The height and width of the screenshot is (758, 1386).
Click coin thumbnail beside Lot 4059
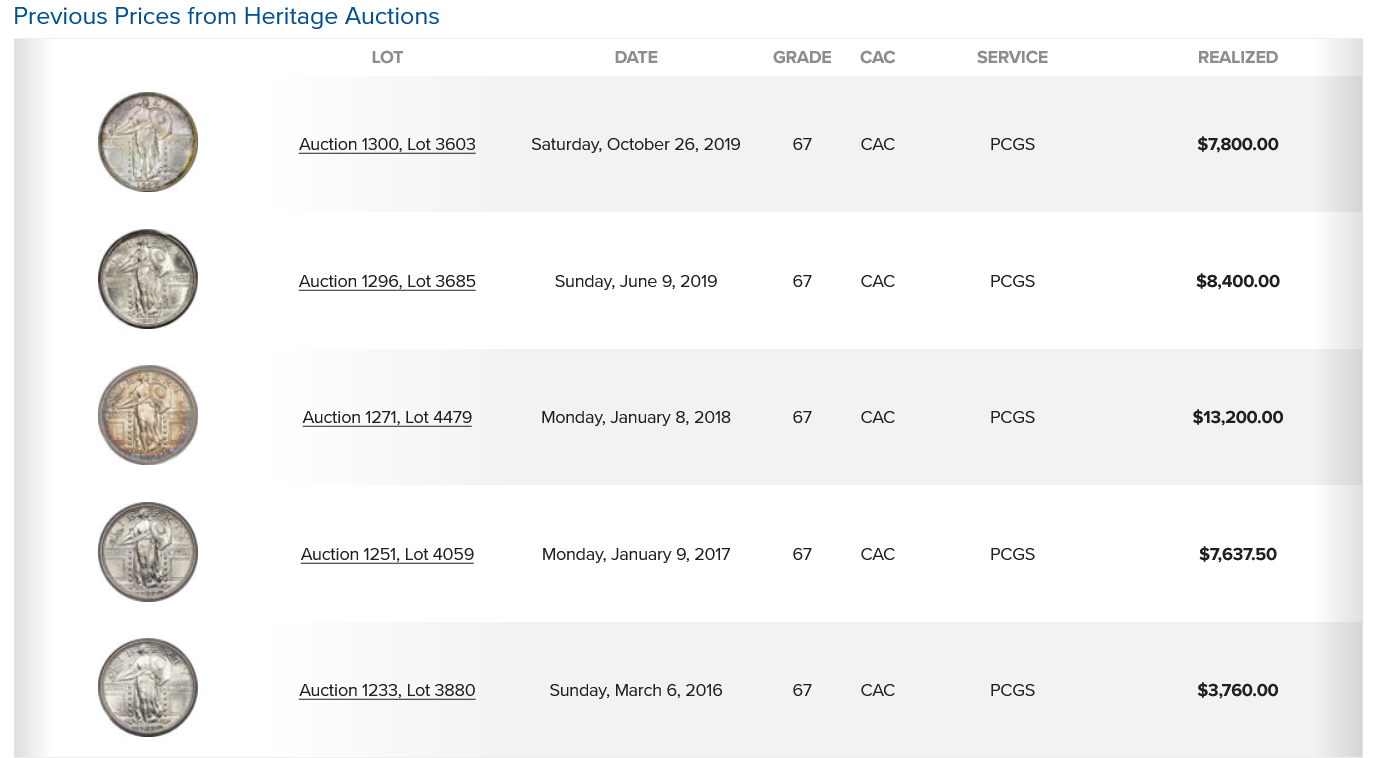148,553
